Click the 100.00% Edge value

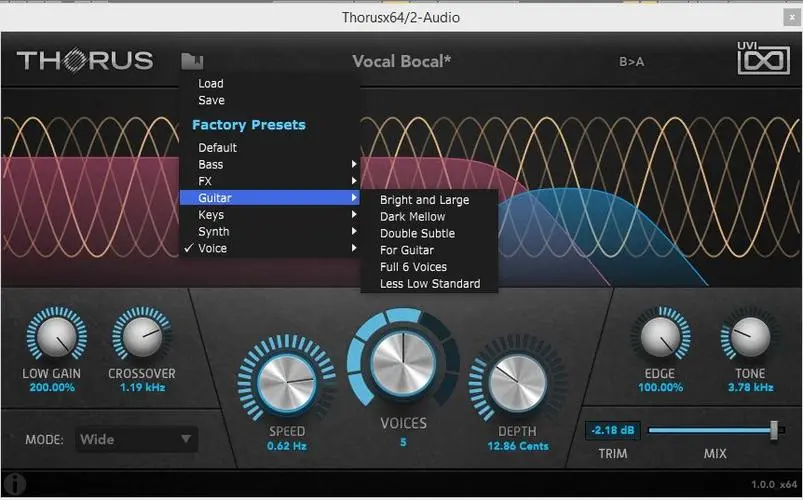[661, 388]
